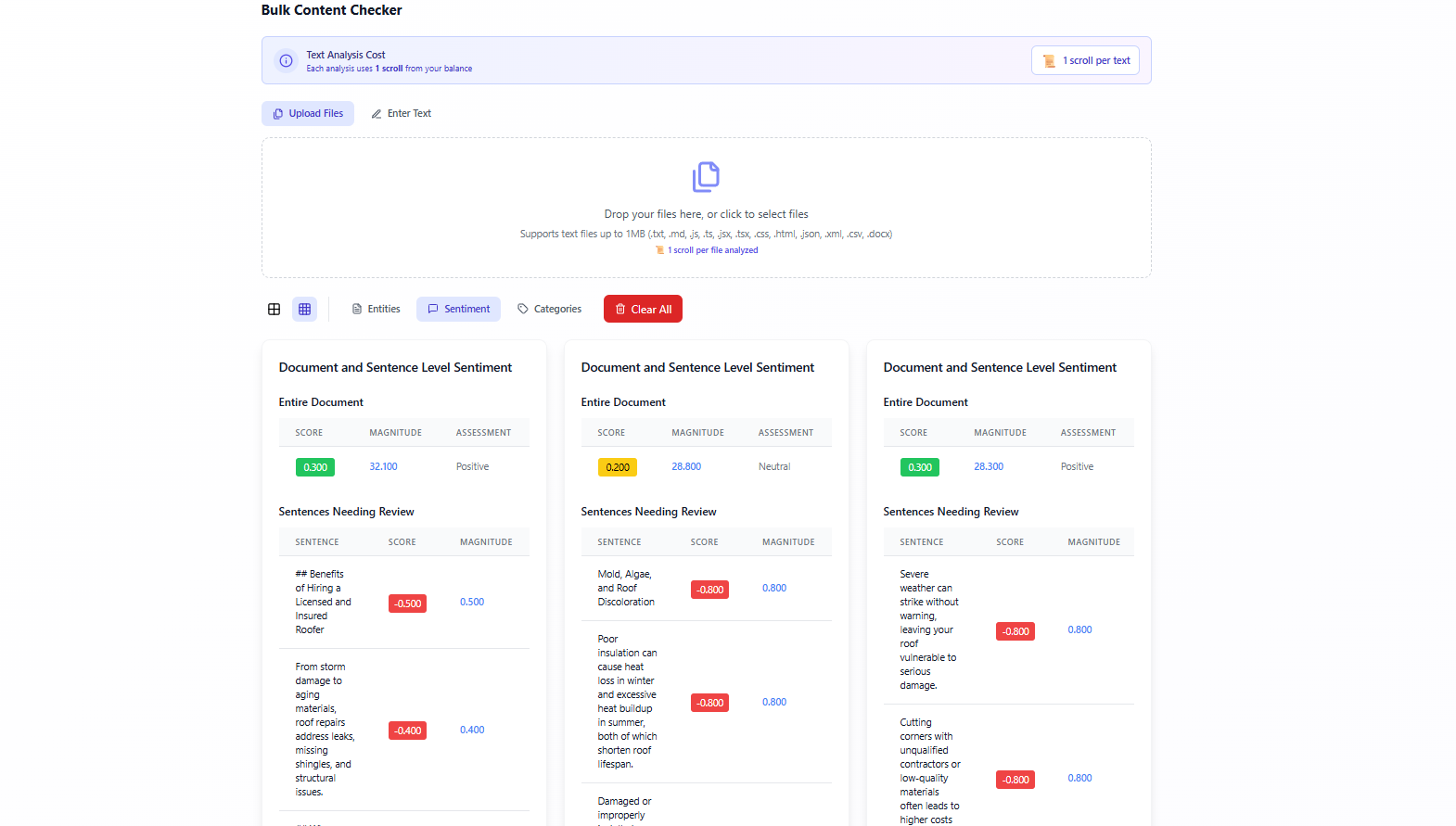
Task: Click the 32.100 magnitude value
Action: 383,467
